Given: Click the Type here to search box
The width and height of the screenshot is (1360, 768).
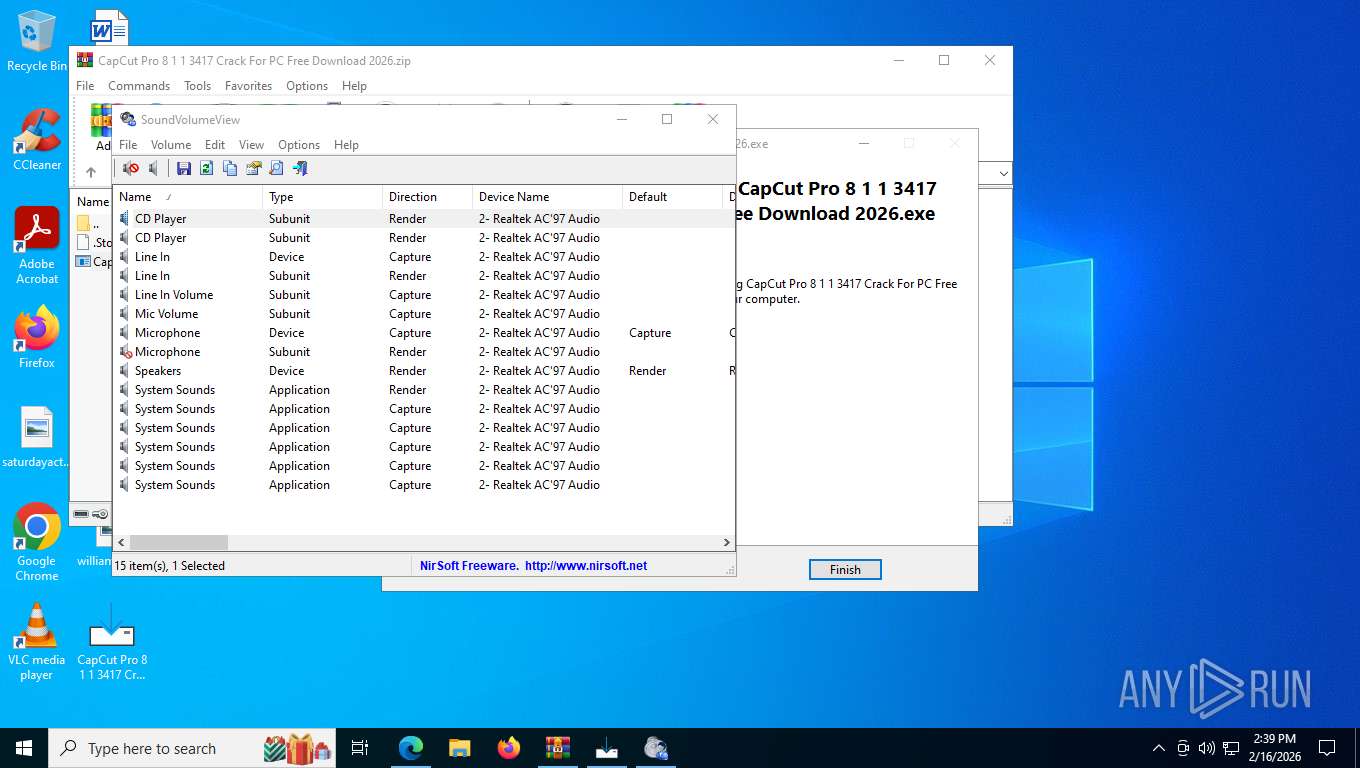Looking at the screenshot, I should (x=190, y=748).
